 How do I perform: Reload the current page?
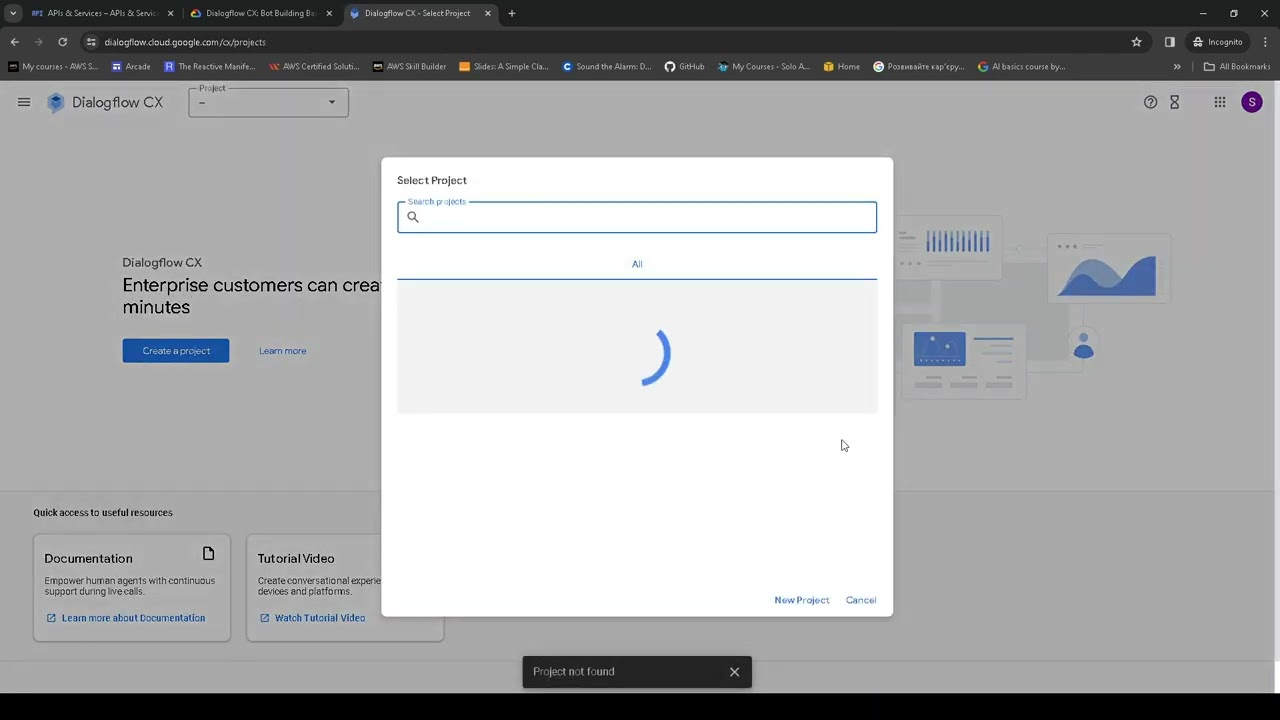click(x=62, y=42)
